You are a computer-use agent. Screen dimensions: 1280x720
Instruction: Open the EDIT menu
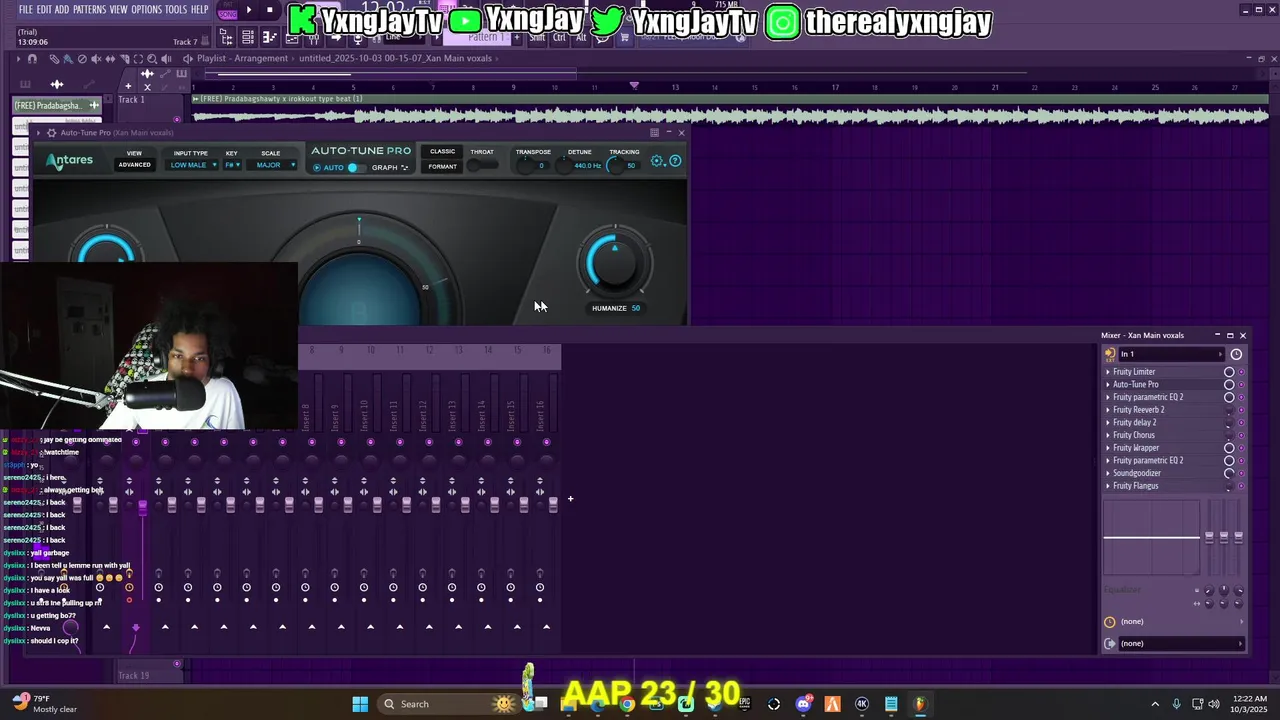44,9
